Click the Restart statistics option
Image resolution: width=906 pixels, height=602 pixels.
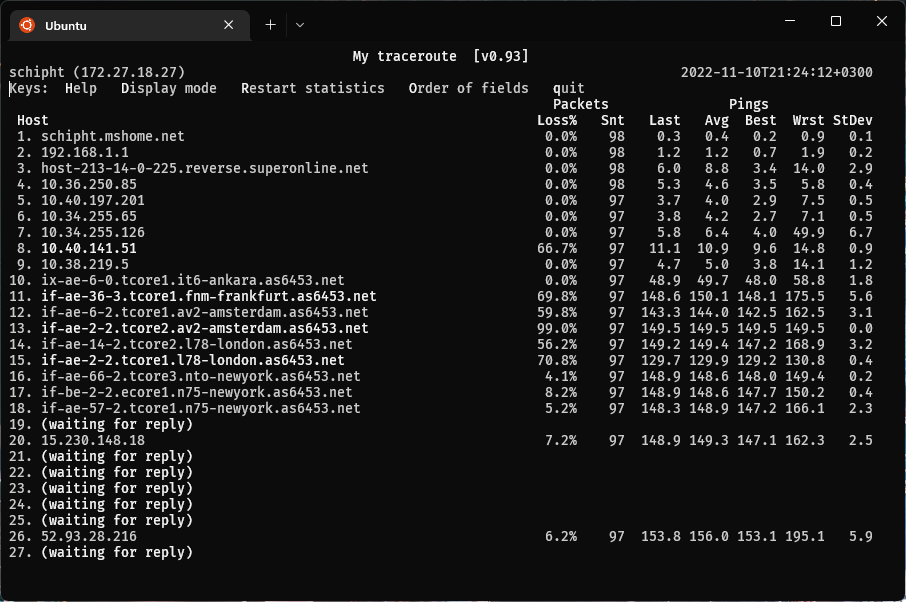click(313, 88)
